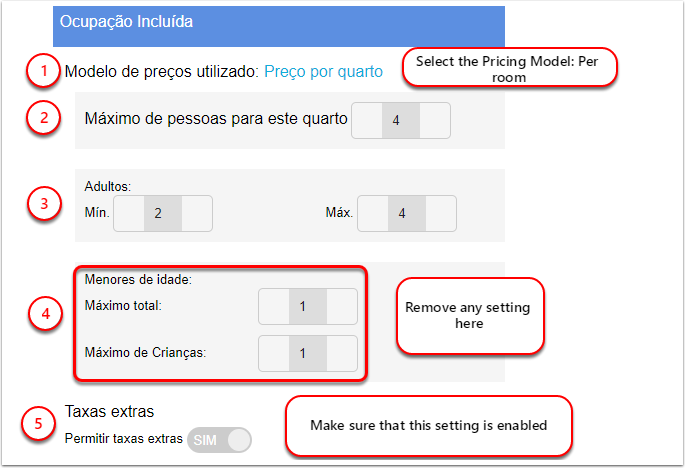Open the Preço por quarto pricing model link
Image resolution: width=685 pixels, height=468 pixels.
[x=323, y=72]
